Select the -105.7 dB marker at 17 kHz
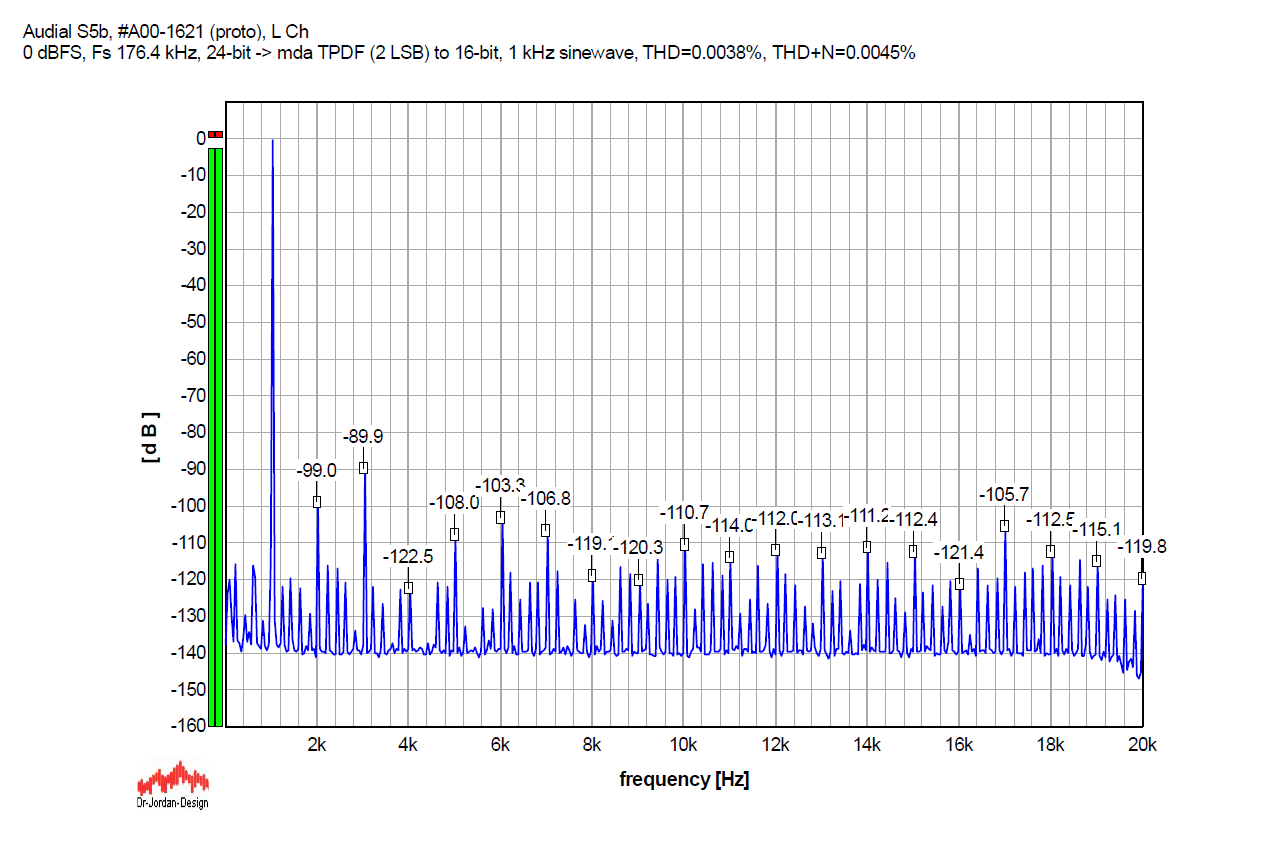 [1004, 526]
